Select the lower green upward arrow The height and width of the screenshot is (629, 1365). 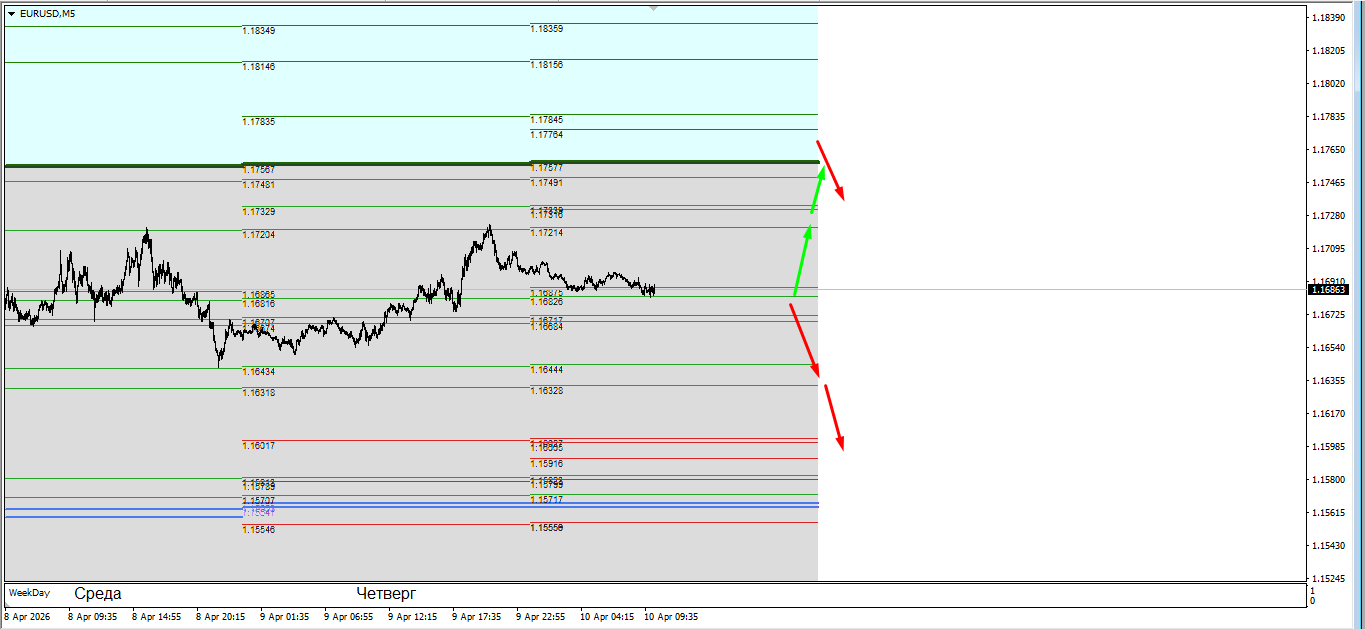pos(802,261)
